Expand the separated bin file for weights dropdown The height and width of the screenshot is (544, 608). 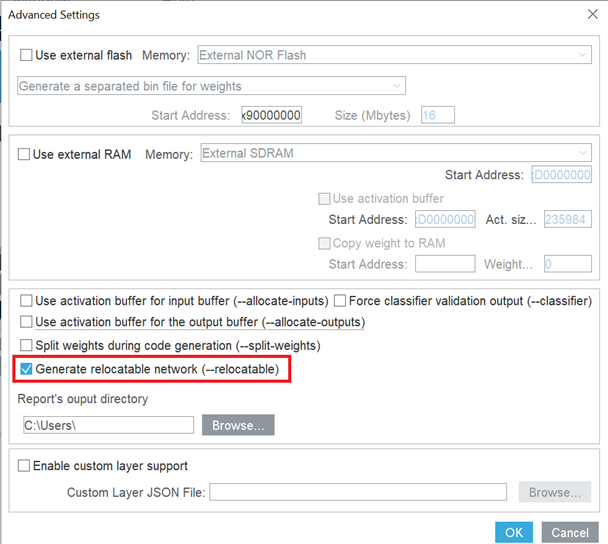(211, 86)
